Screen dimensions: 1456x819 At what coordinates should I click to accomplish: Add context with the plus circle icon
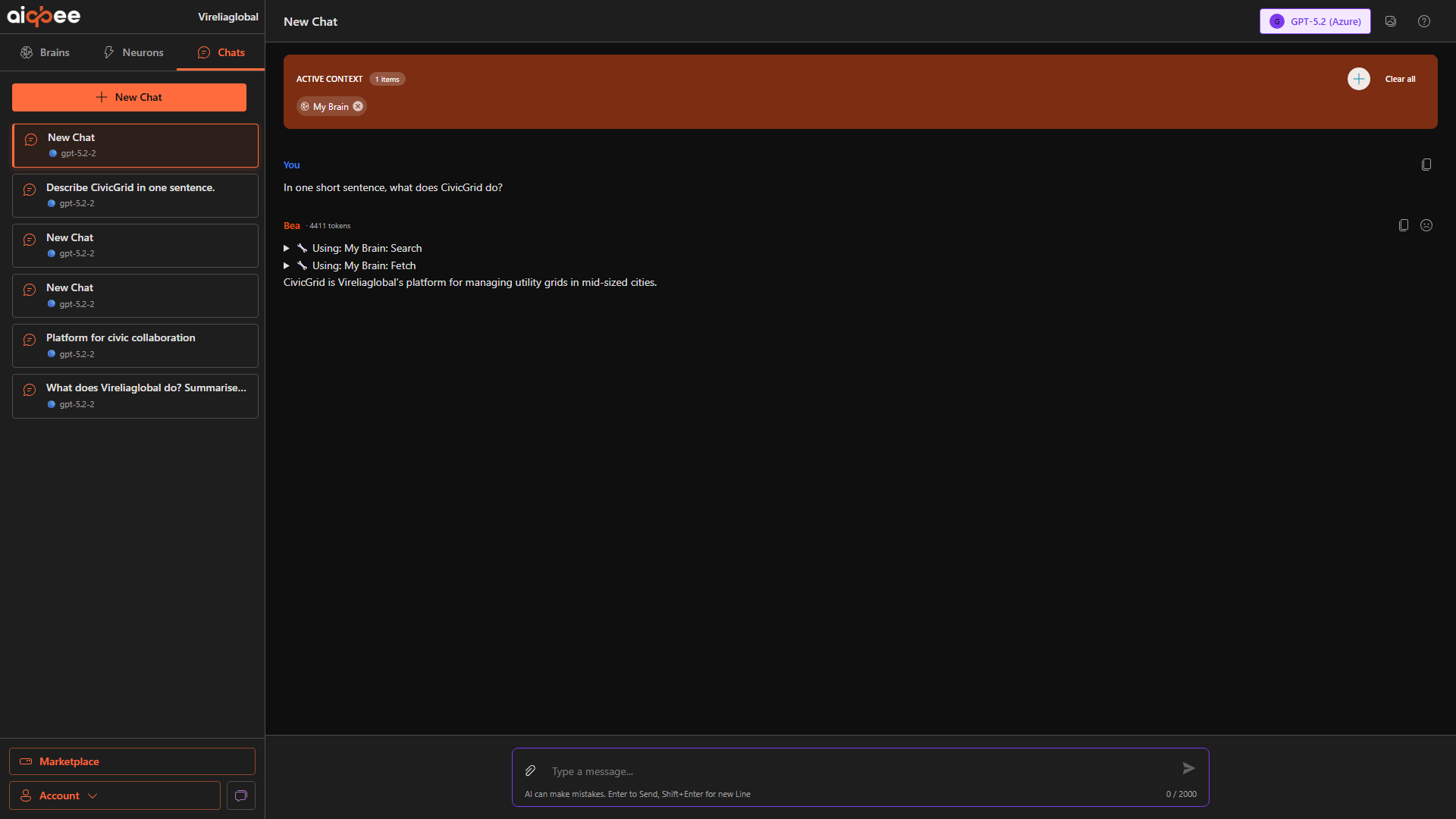pyautogui.click(x=1358, y=79)
